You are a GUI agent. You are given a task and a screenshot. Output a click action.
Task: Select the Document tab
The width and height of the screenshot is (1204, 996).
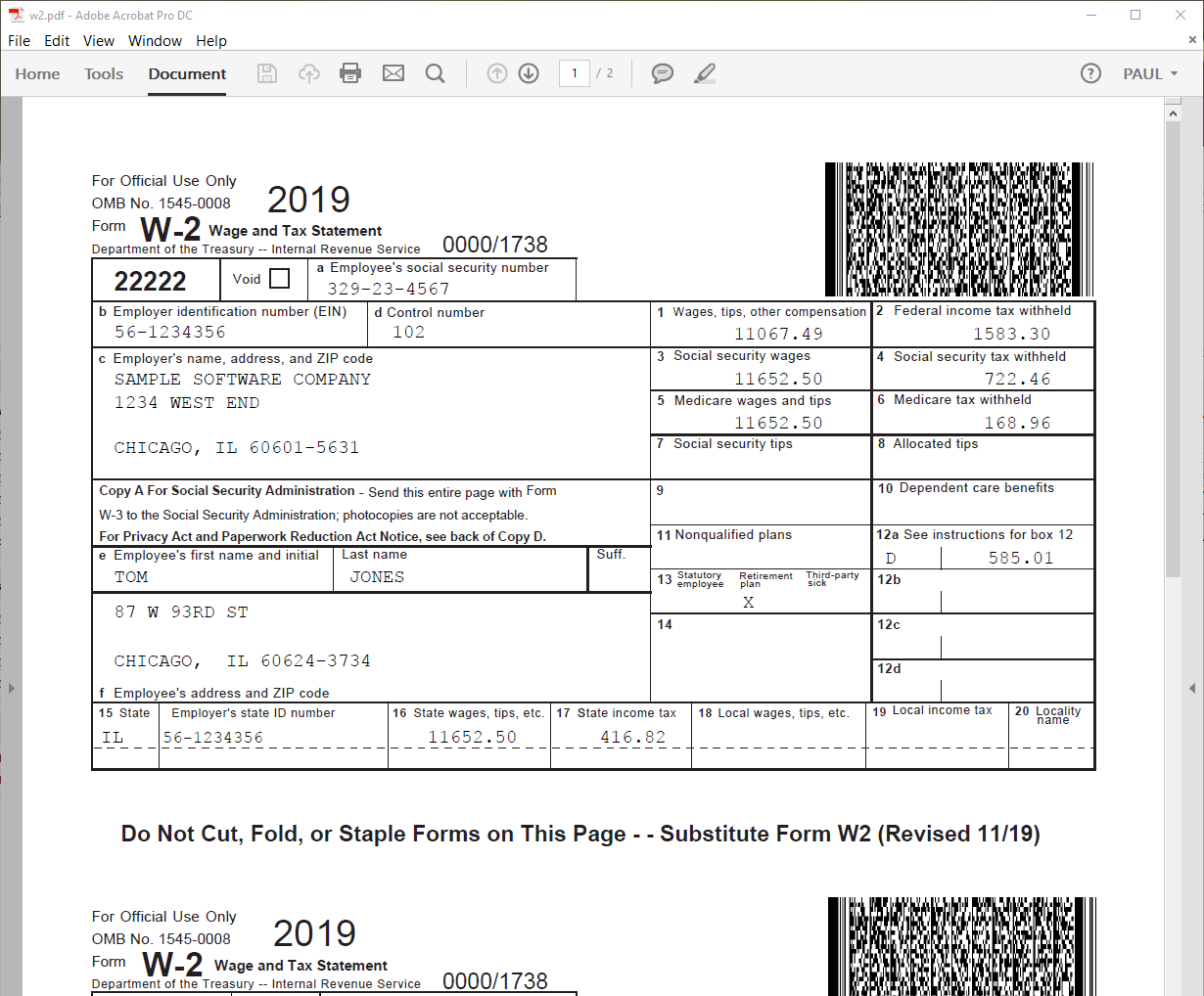point(187,73)
